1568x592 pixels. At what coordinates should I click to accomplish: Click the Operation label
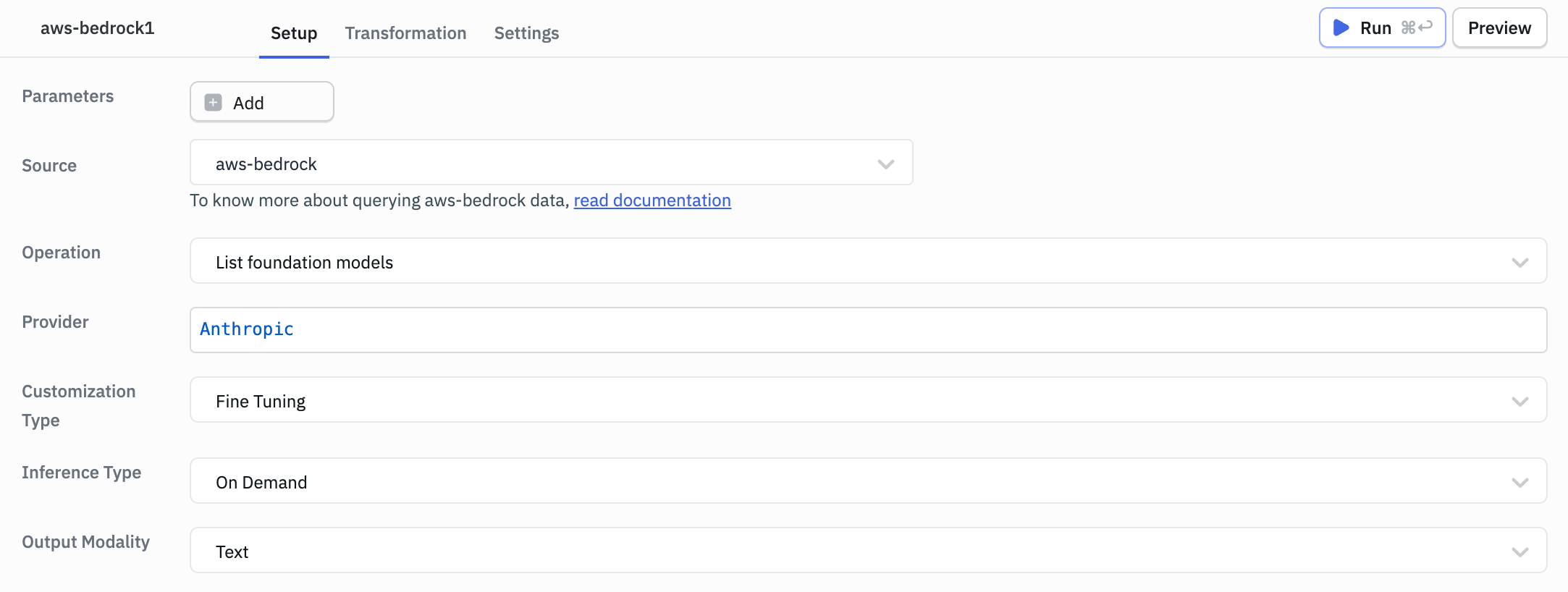tap(62, 253)
